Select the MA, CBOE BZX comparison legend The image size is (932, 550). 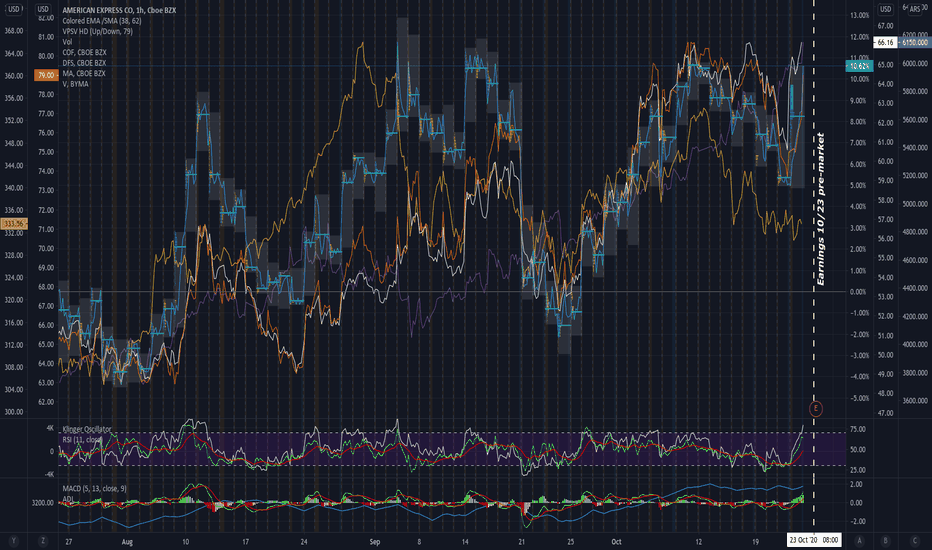(84, 73)
